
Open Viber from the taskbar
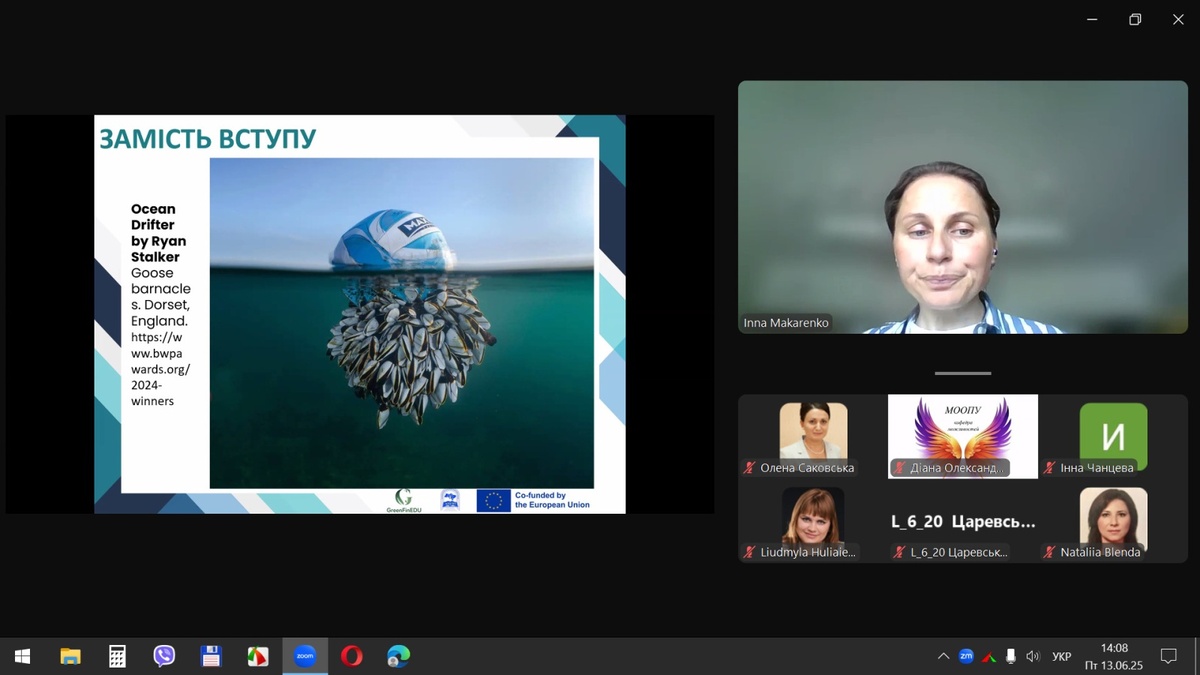[x=164, y=656]
